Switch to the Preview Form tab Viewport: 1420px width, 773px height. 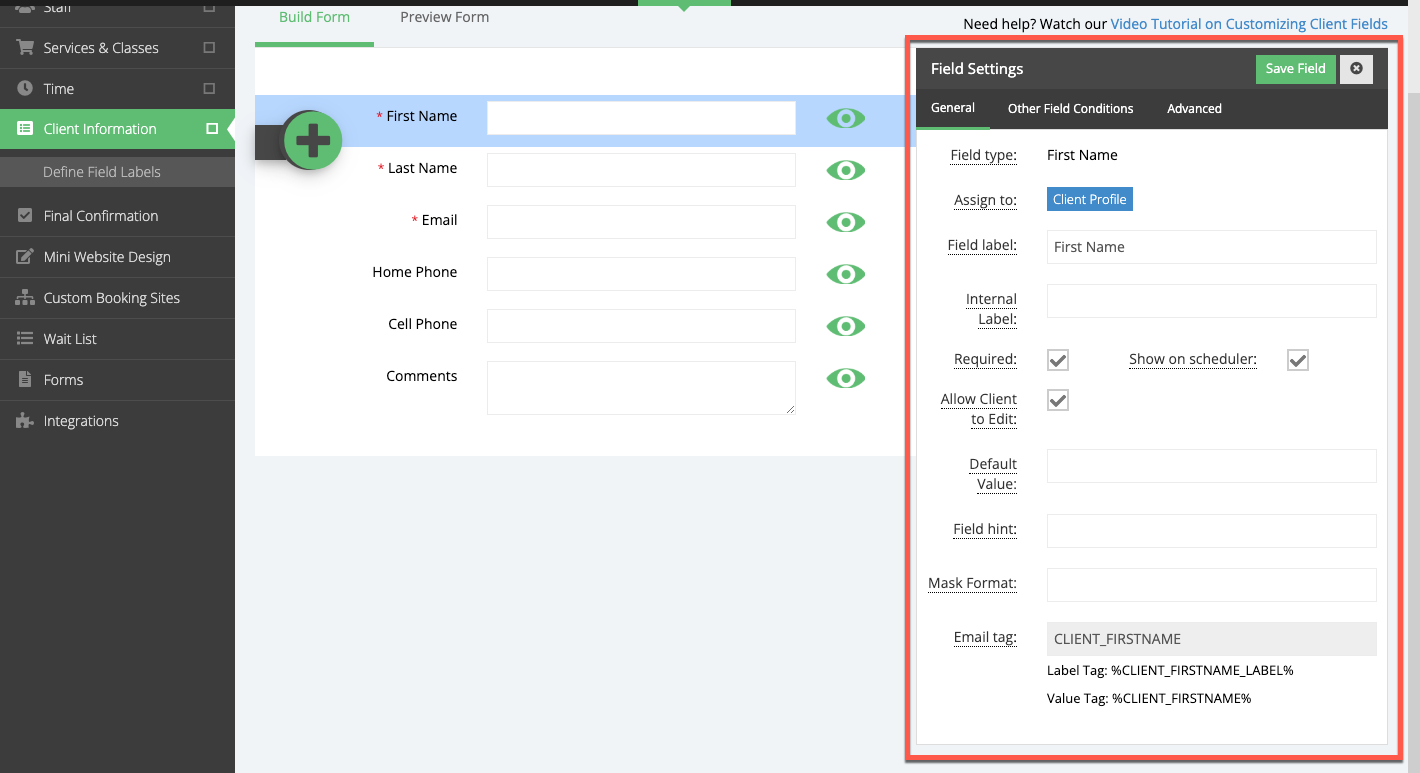coord(444,17)
